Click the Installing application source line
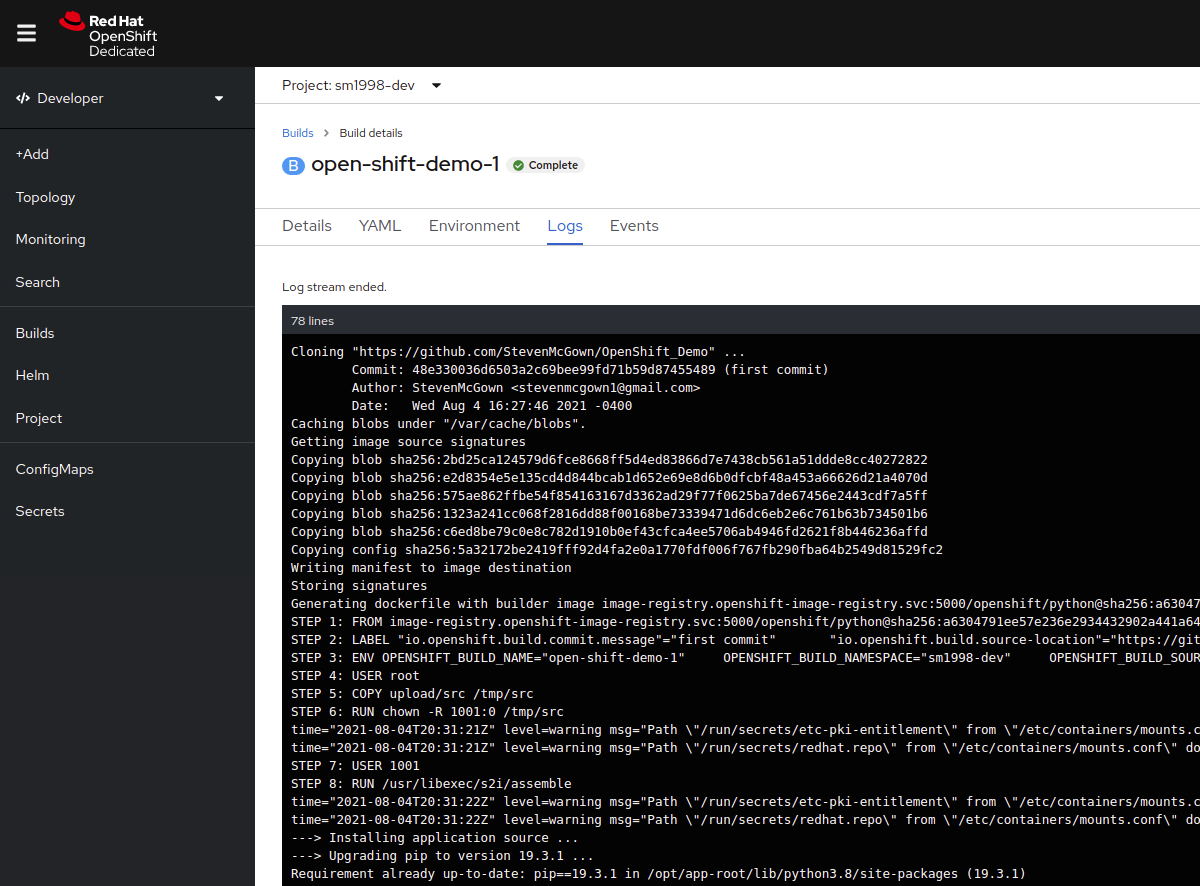 coord(435,838)
